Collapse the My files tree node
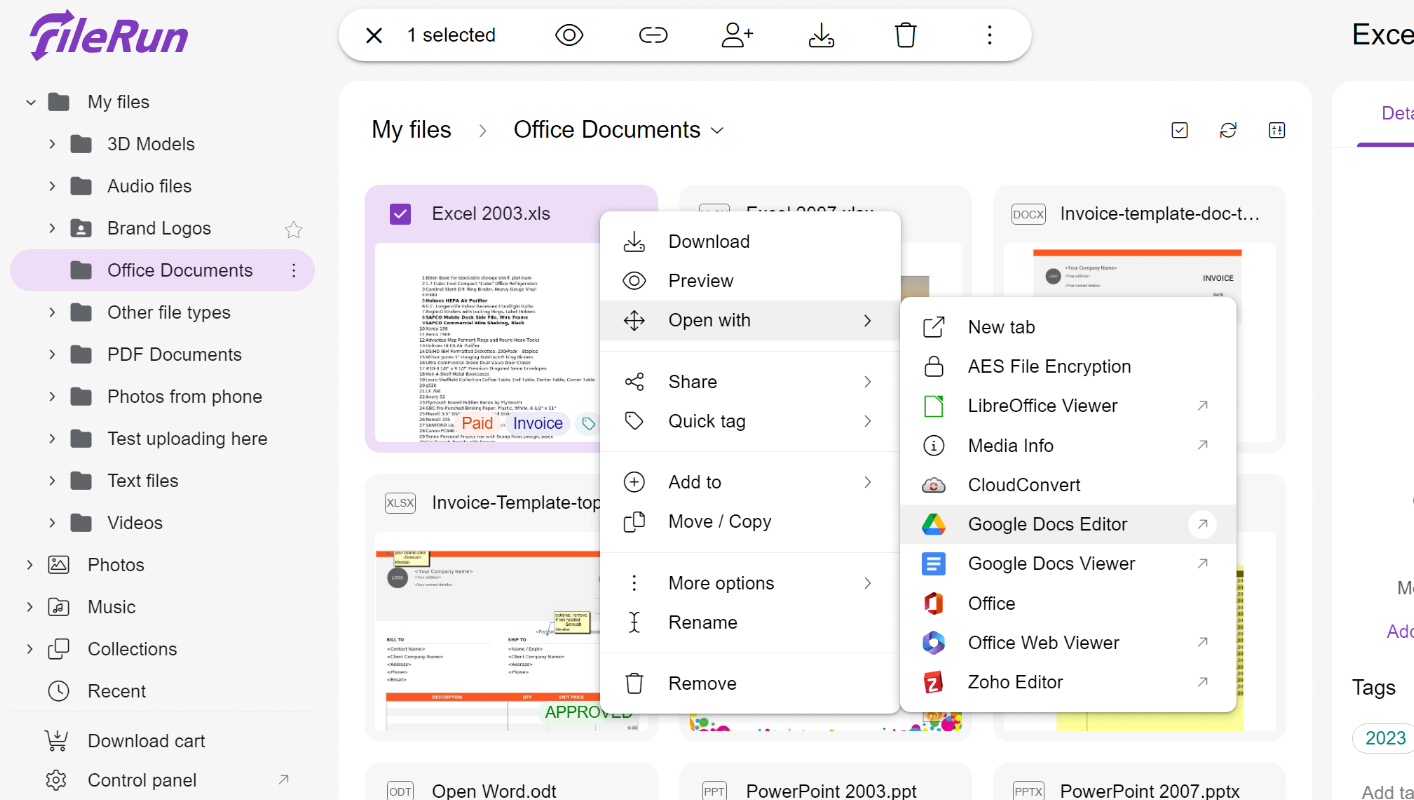 [31, 102]
